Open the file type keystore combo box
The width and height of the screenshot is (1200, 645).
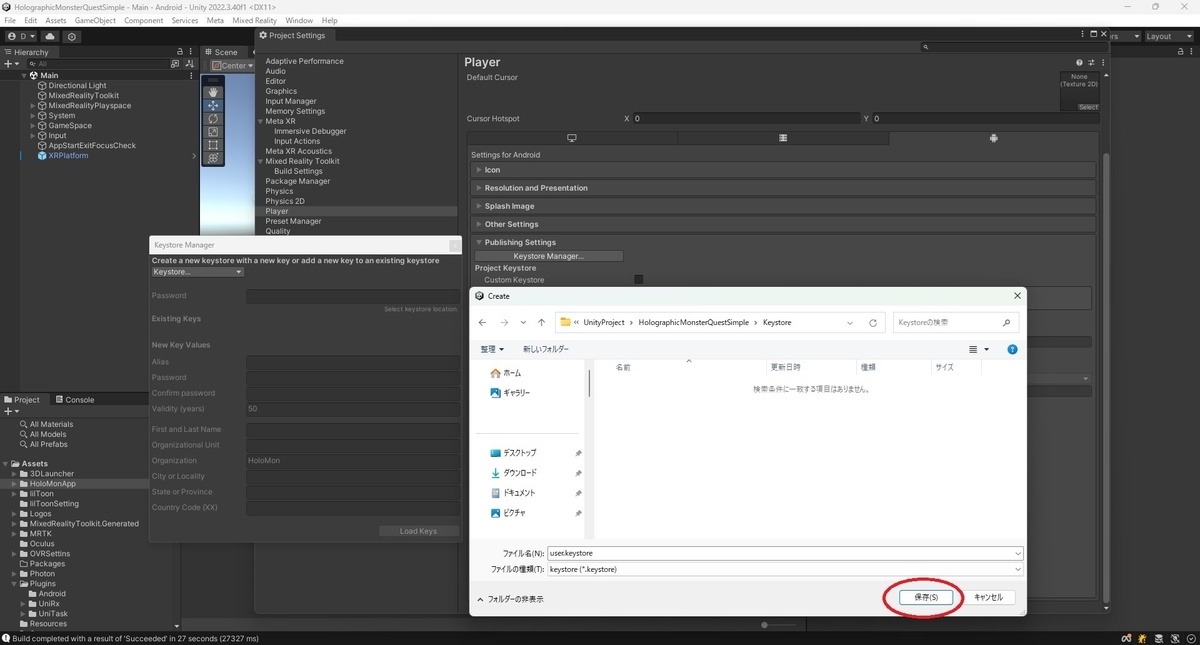click(x=785, y=569)
